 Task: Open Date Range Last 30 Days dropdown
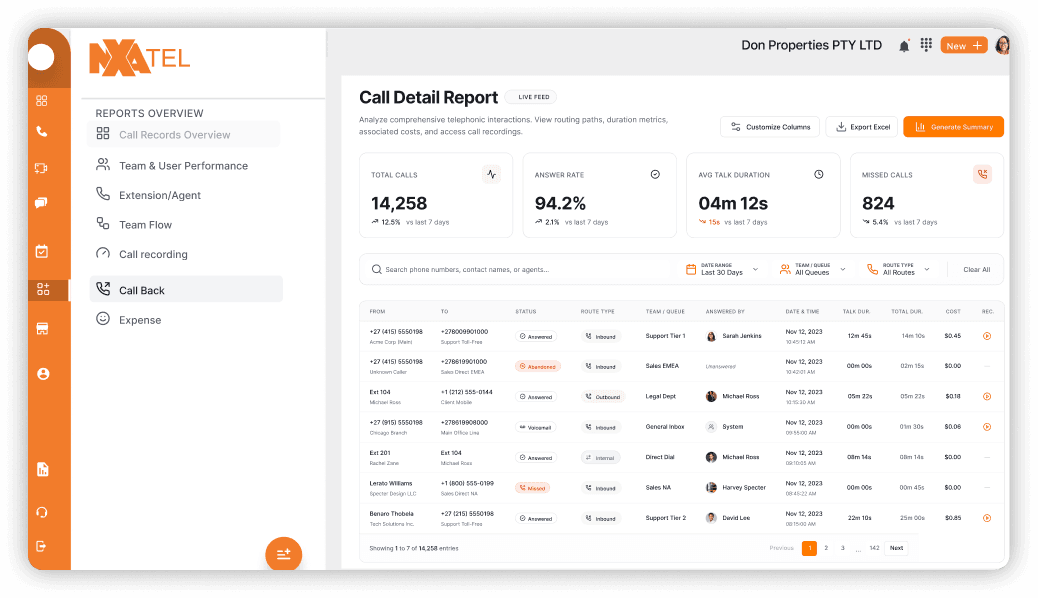[722, 270]
